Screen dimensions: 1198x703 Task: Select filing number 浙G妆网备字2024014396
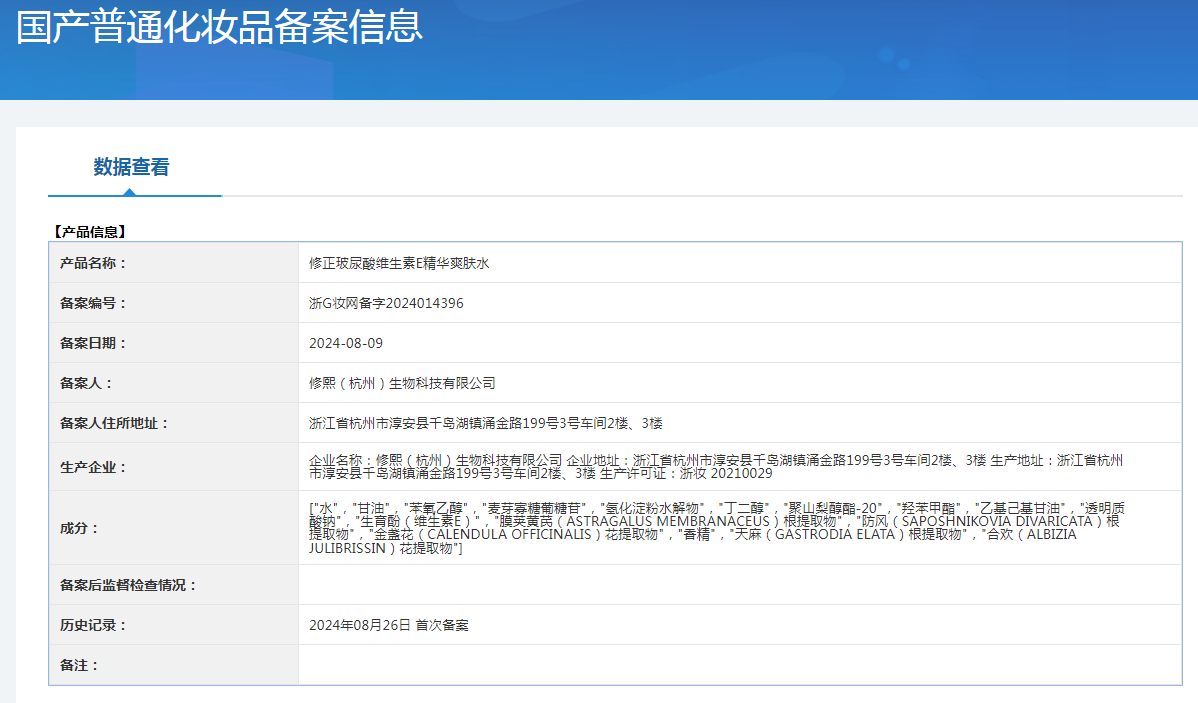386,303
